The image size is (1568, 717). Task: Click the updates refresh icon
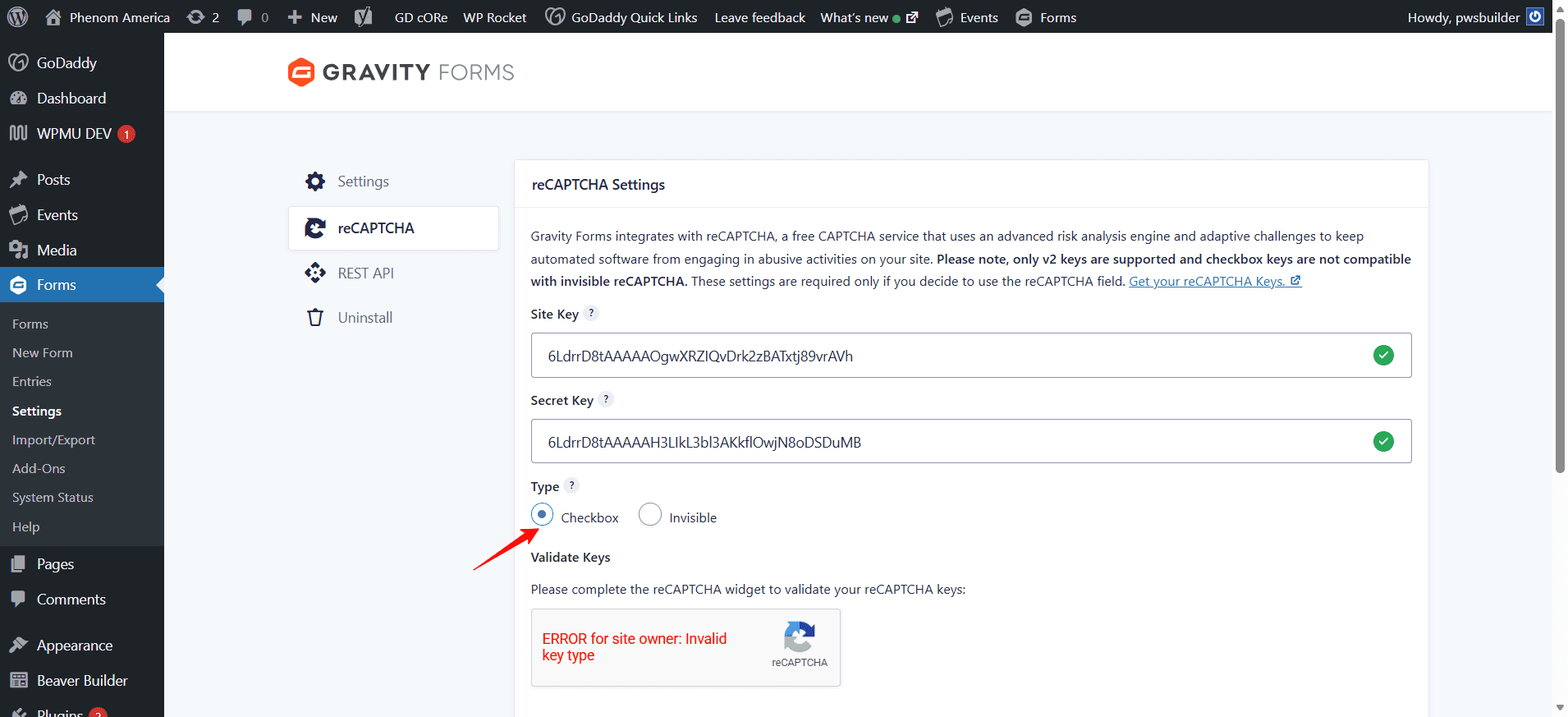point(195,17)
